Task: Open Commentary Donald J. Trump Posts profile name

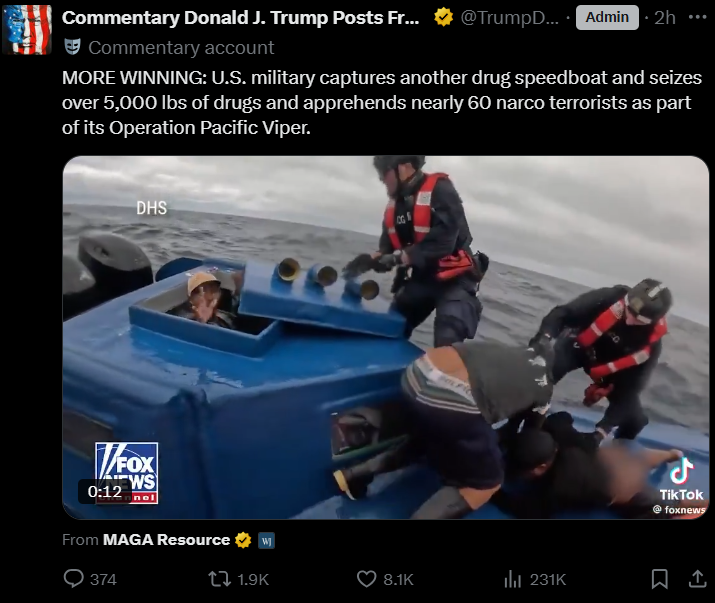Action: pos(240,18)
